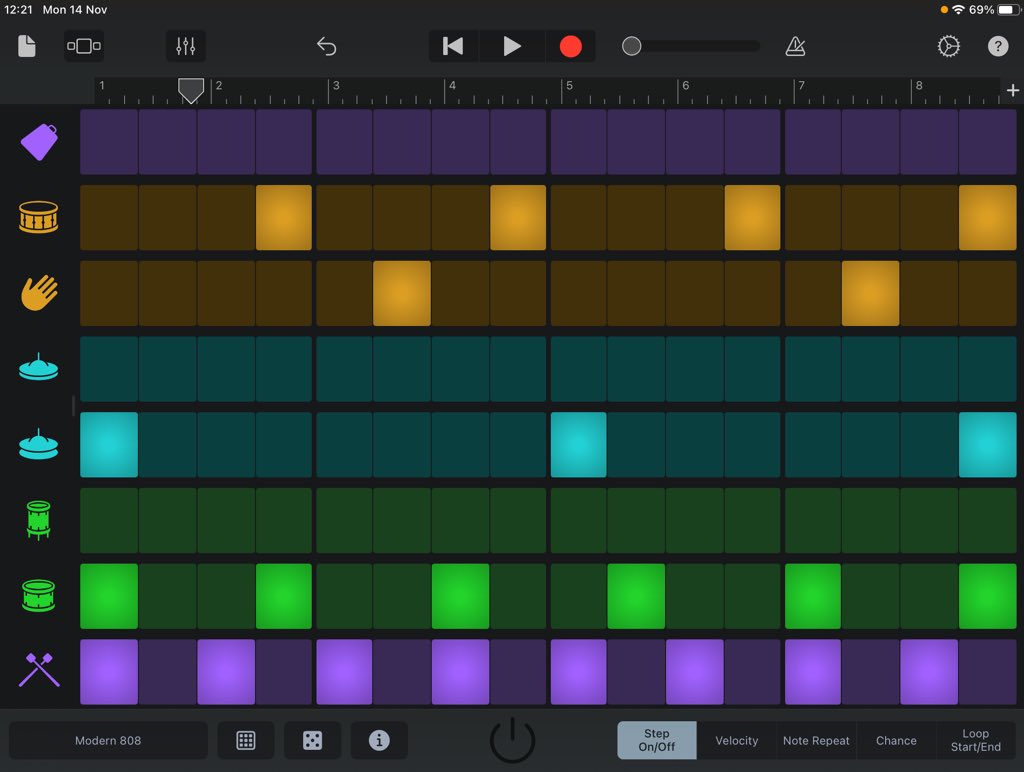The width and height of the screenshot is (1024, 772).
Task: Select Step On/Off edit mode
Action: point(656,740)
